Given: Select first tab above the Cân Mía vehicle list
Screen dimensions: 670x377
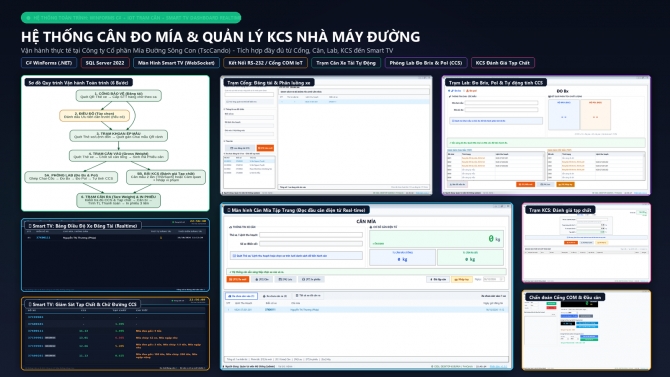Looking at the screenshot, I should click(241, 296).
